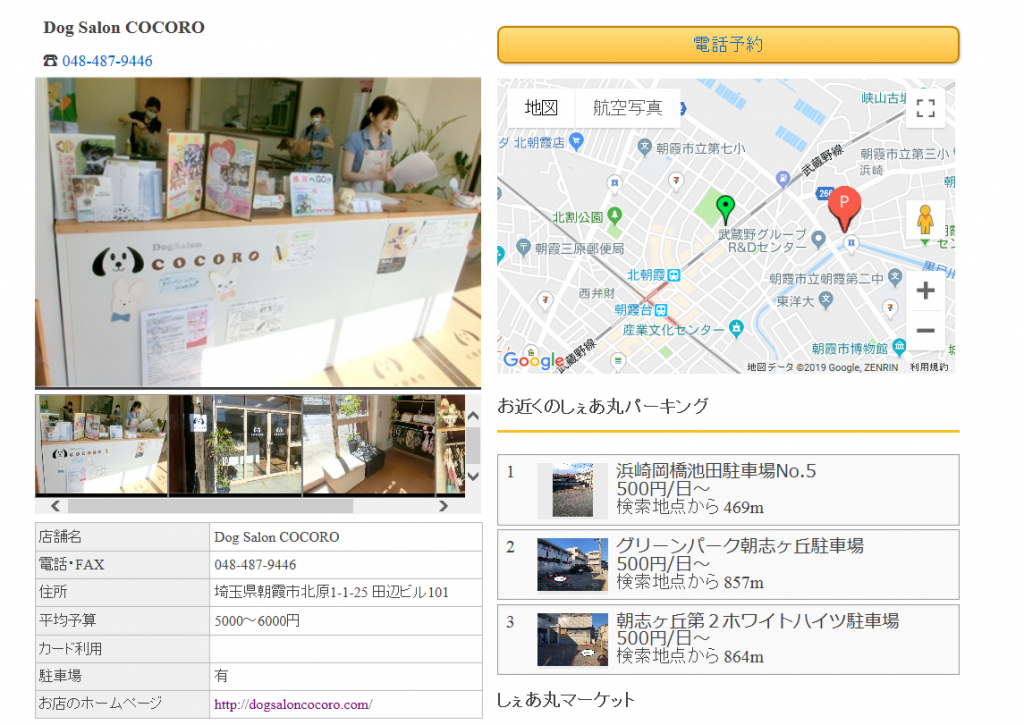Open the dogsaloncocoro.com homepage link
Screen dimensions: 1024x725
293,705
